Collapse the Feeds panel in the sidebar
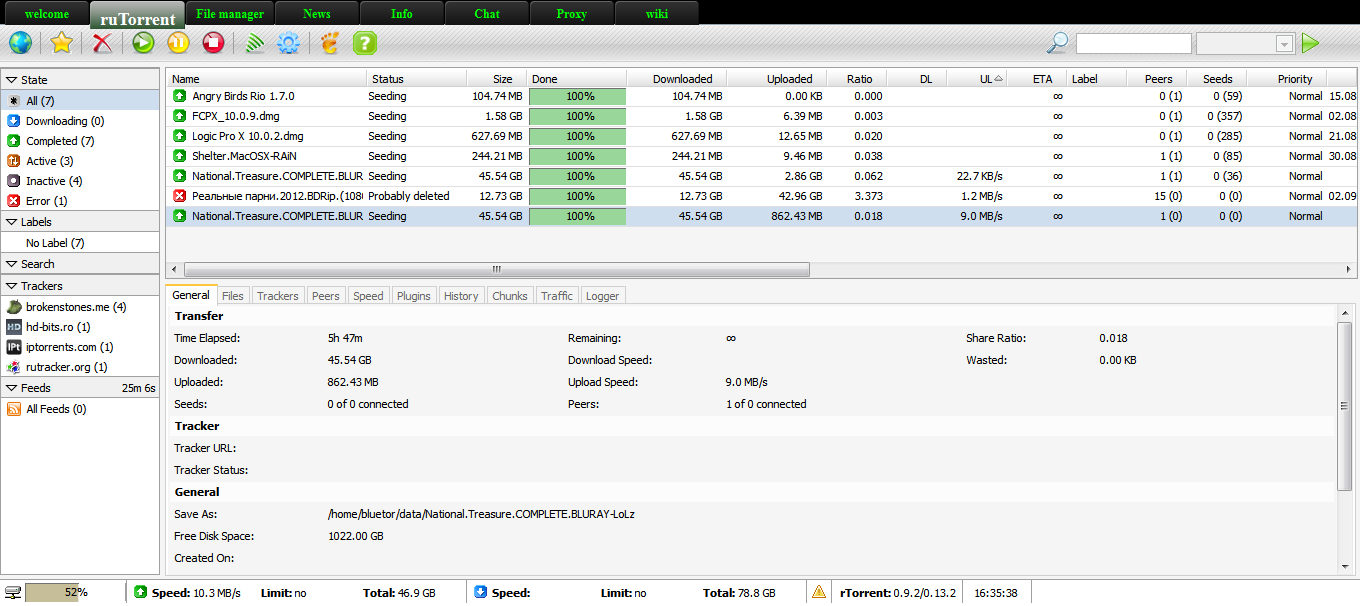The width and height of the screenshot is (1360, 606). click(x=80, y=387)
